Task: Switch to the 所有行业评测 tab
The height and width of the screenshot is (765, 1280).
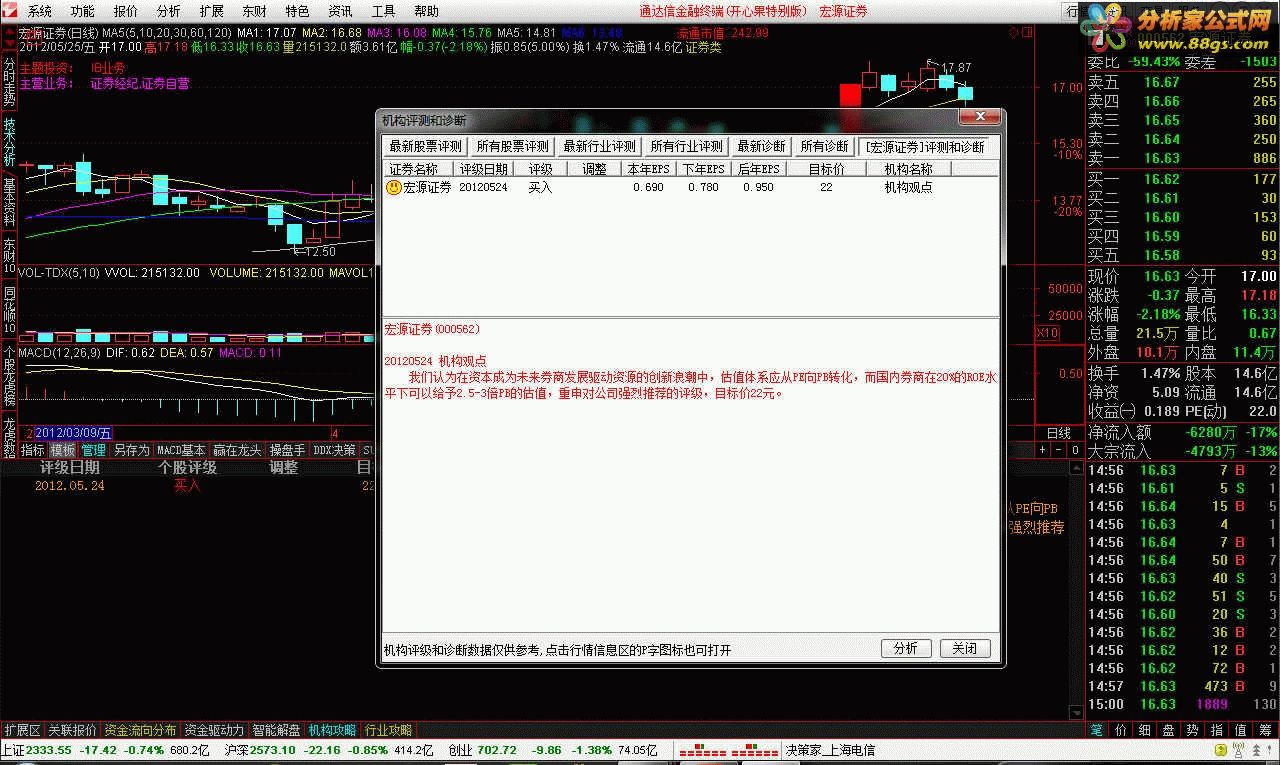Action: [686, 146]
